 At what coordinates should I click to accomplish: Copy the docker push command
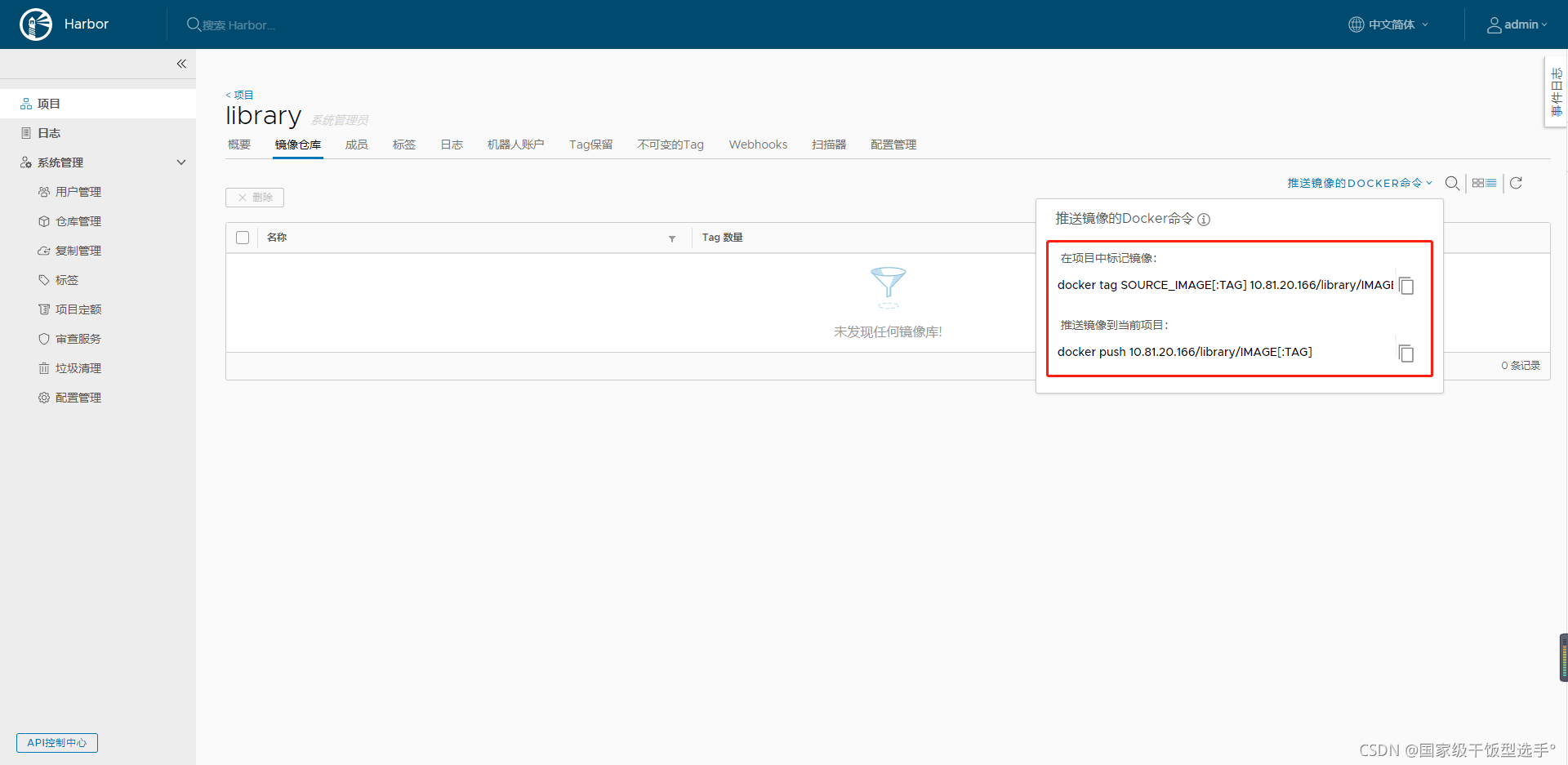(1406, 354)
